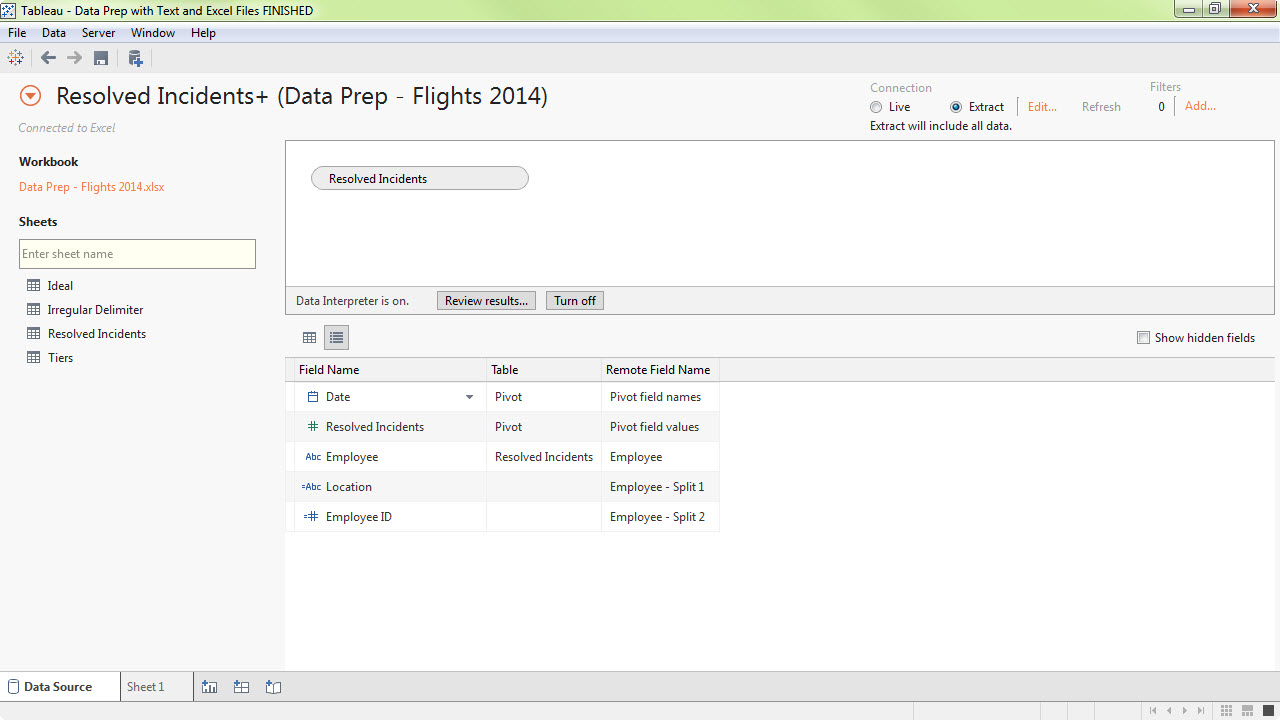This screenshot has width=1280, height=720.
Task: Select the metadata grid view
Action: coord(336,337)
